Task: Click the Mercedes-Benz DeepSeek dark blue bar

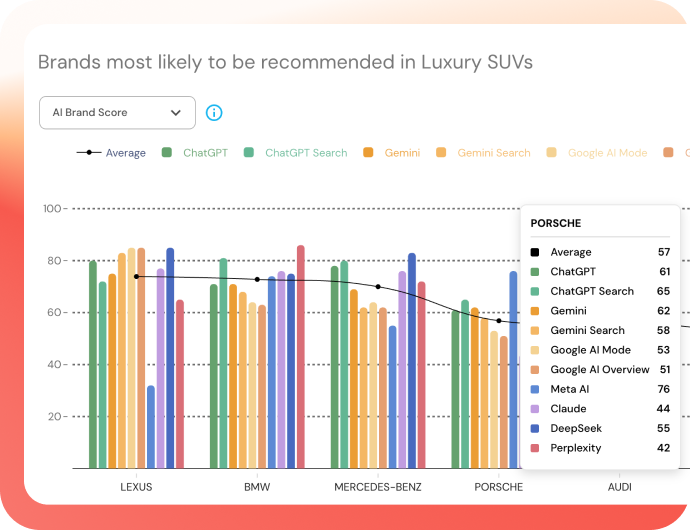Action: (x=412, y=361)
